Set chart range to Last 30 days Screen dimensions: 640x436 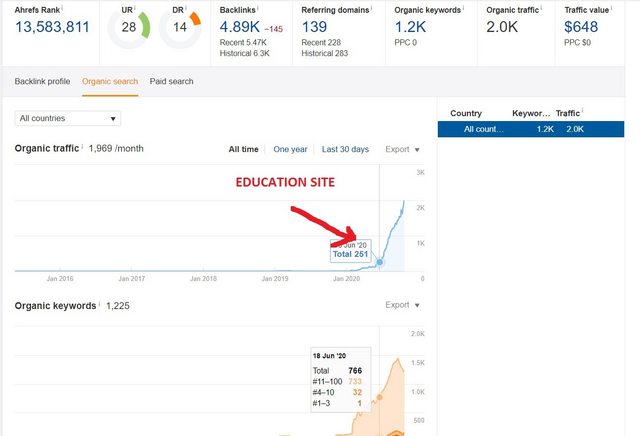click(x=345, y=149)
